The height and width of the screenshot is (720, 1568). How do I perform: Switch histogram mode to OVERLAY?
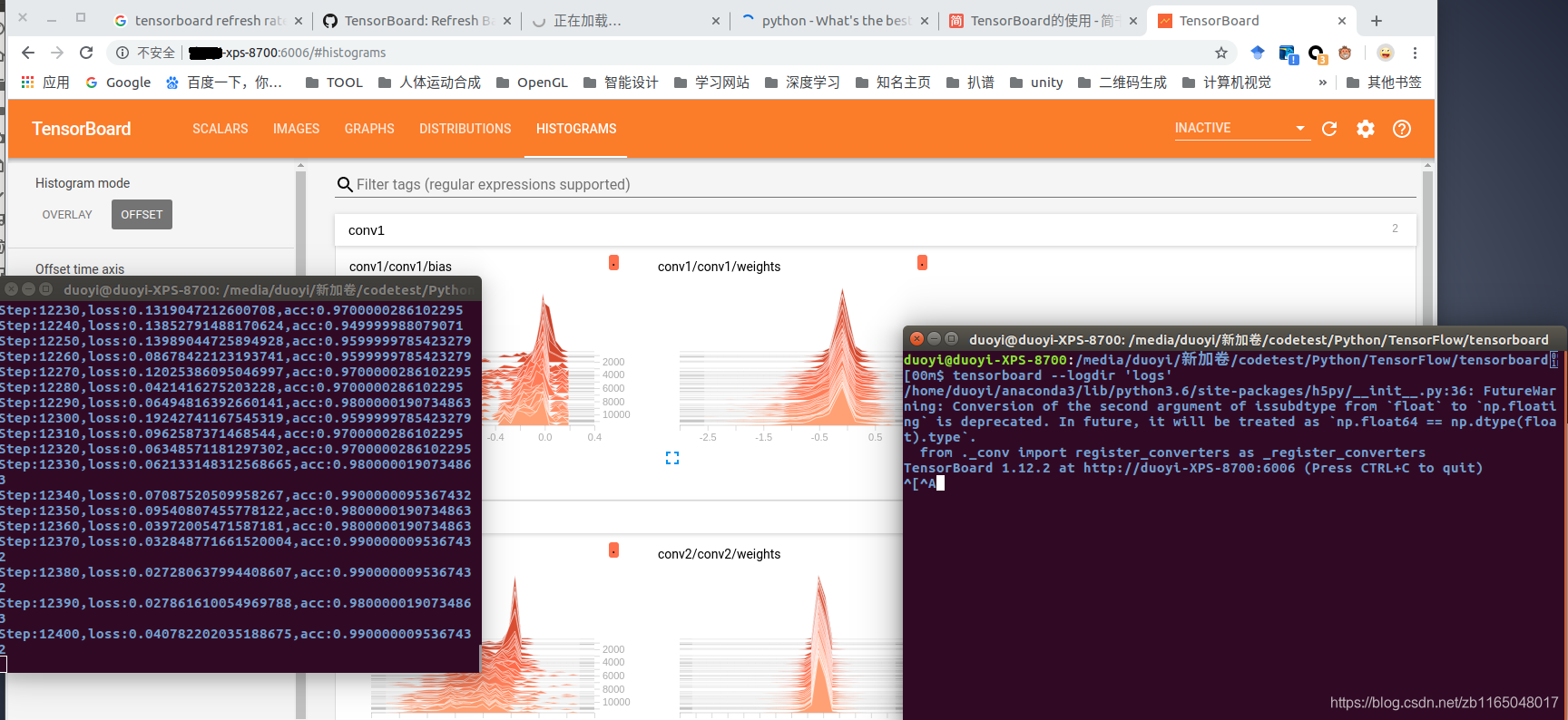click(x=67, y=215)
